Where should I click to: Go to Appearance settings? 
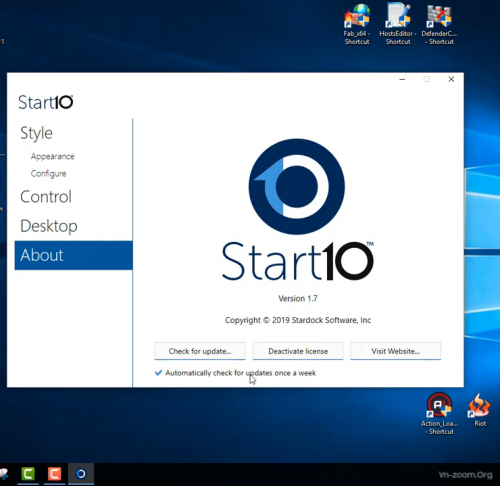(53, 156)
